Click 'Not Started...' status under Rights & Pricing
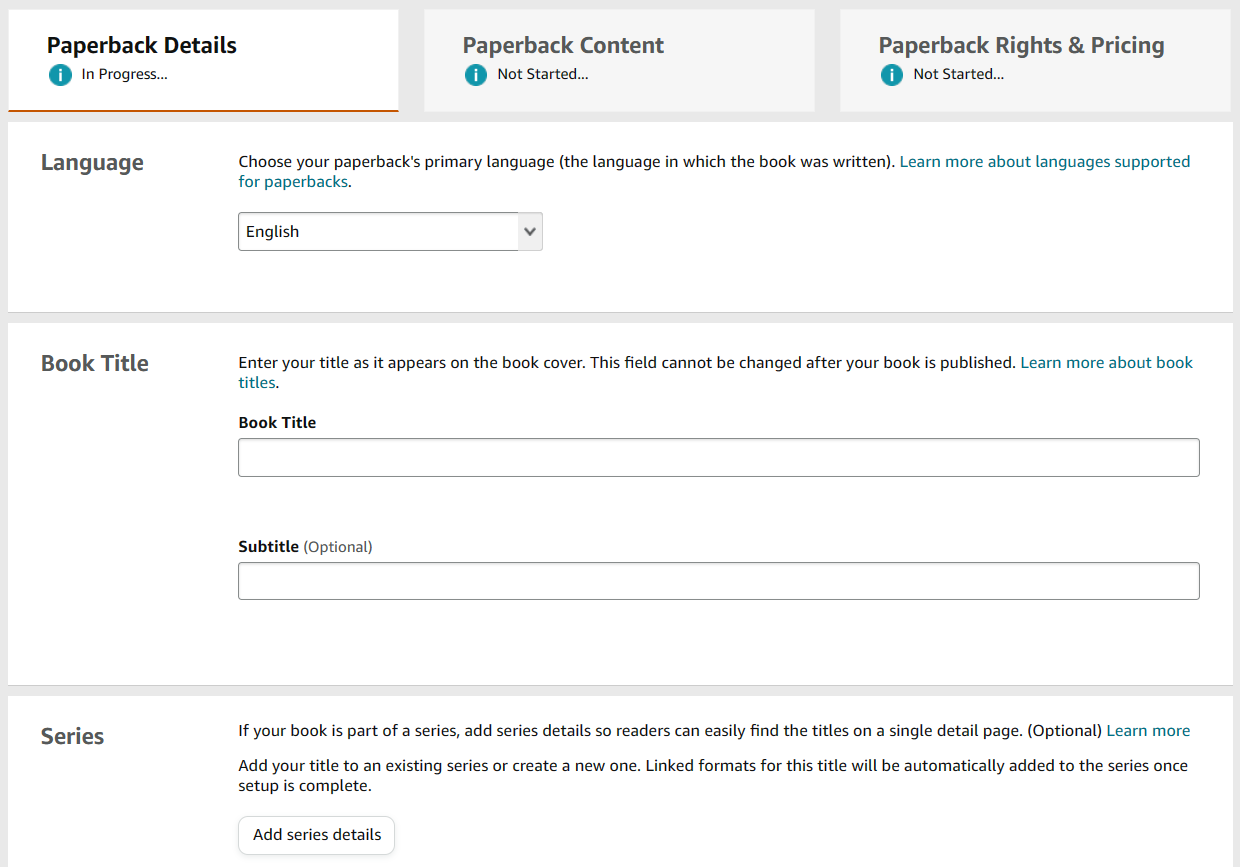Viewport: 1240px width, 867px height. coord(958,75)
